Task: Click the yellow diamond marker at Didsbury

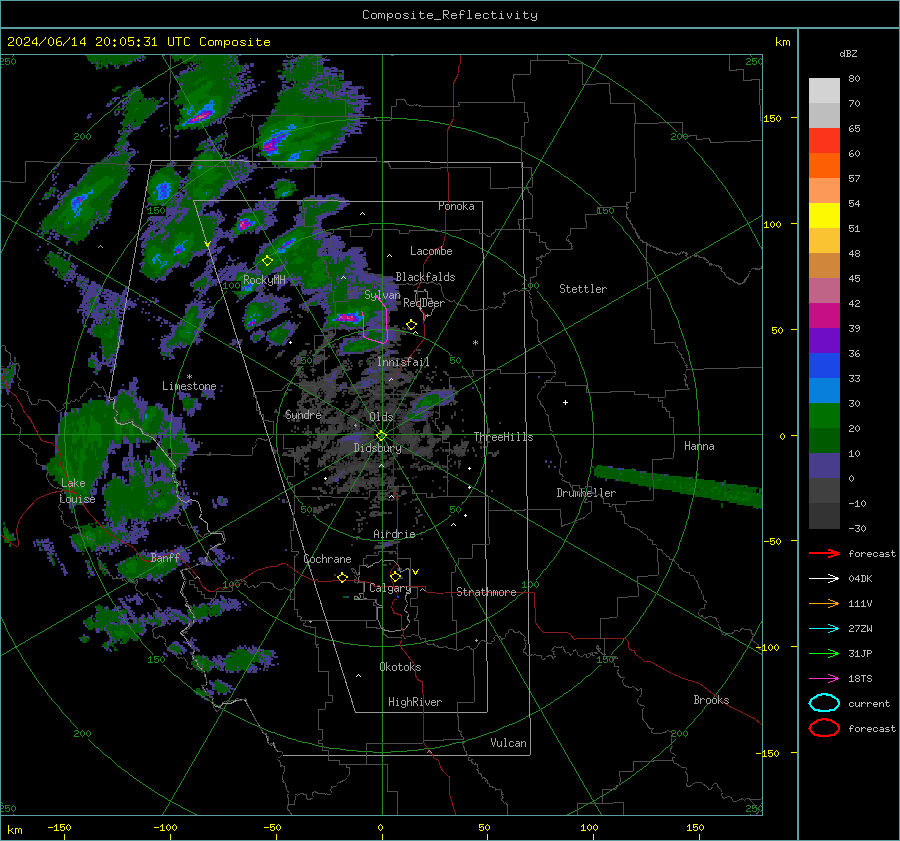Action: point(381,436)
